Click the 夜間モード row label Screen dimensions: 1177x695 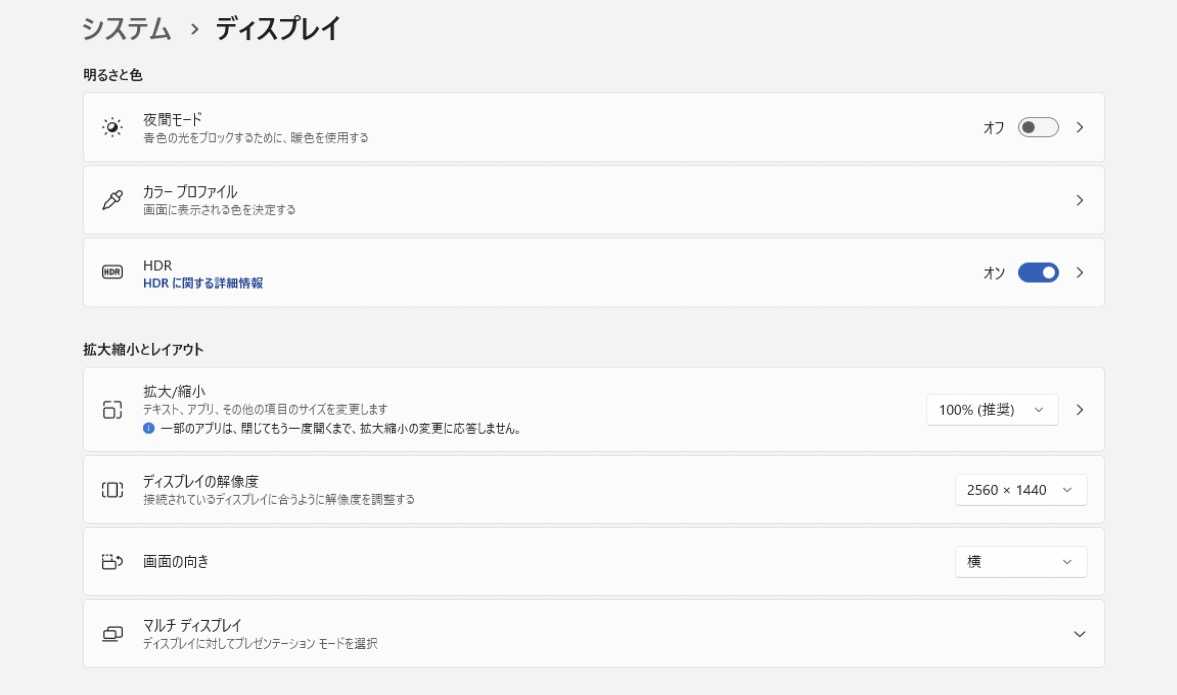[x=173, y=120]
